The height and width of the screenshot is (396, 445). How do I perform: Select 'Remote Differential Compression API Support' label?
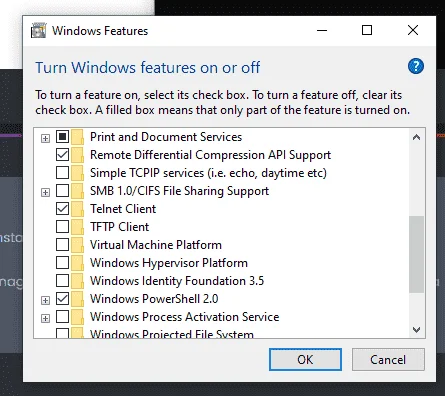tap(210, 155)
